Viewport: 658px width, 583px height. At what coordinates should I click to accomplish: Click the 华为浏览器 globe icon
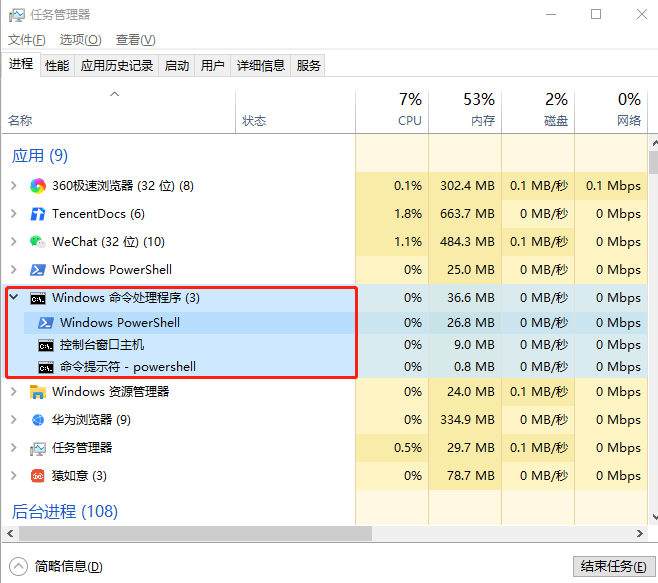point(38,419)
